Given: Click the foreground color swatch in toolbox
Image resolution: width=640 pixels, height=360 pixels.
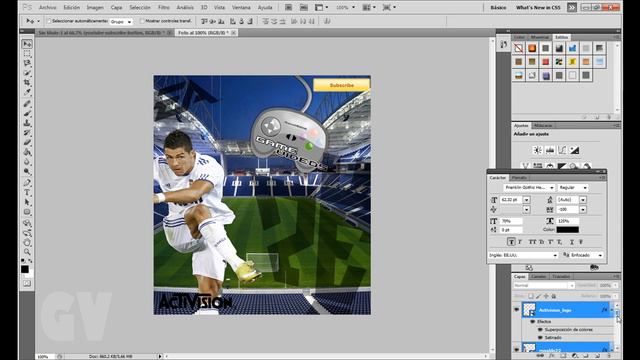Looking at the screenshot, I should coord(25,269).
